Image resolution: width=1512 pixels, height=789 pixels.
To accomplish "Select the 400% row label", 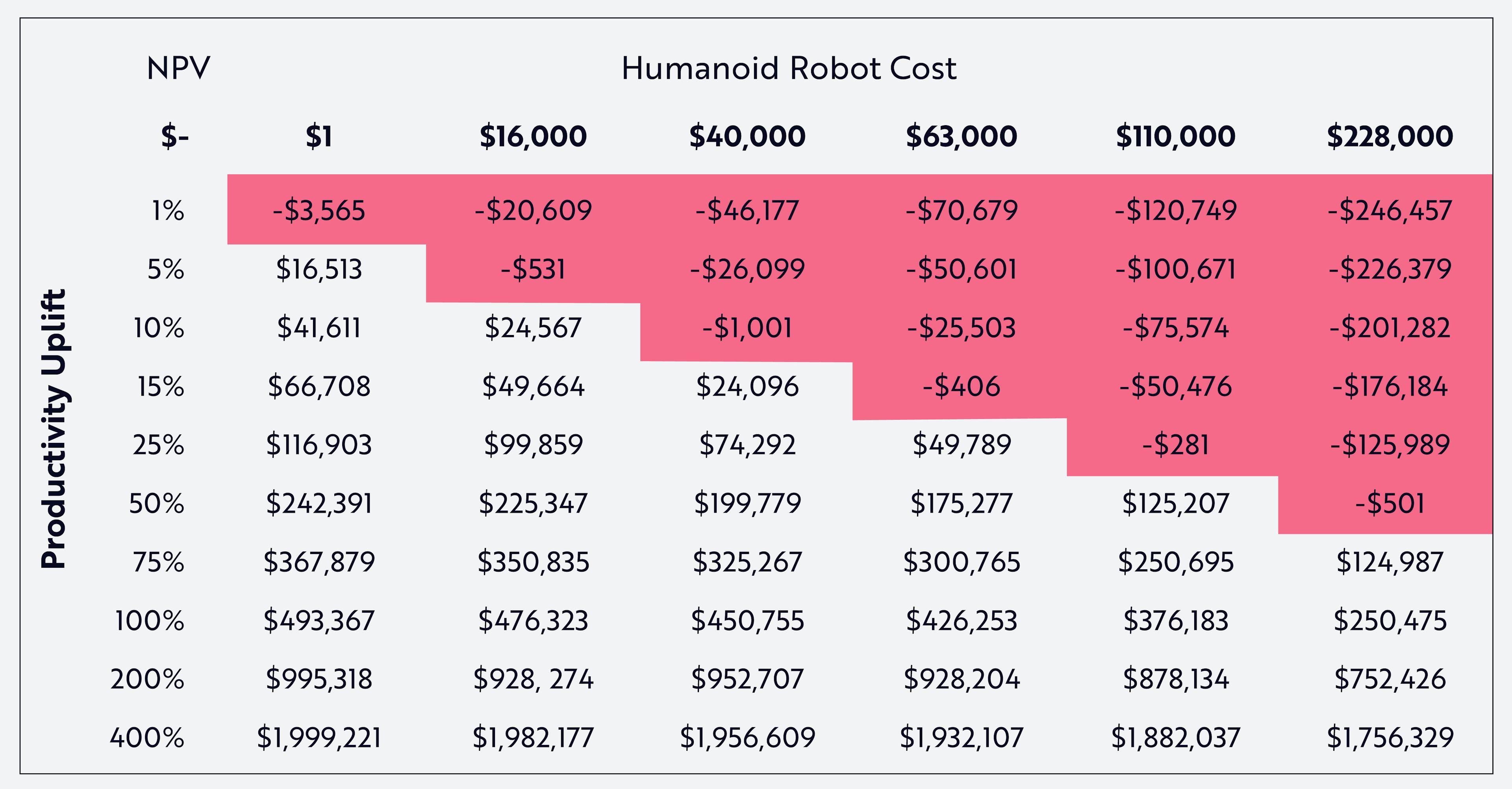I will click(147, 737).
